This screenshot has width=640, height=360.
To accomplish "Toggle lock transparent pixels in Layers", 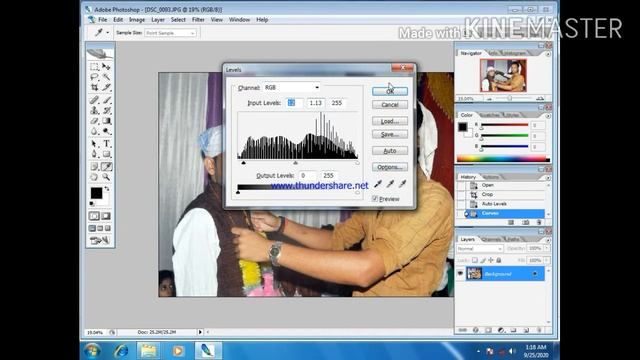I will click(x=475, y=260).
